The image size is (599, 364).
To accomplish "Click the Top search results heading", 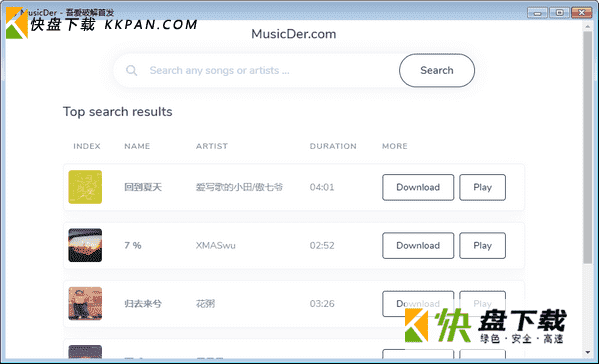I will click(118, 112).
